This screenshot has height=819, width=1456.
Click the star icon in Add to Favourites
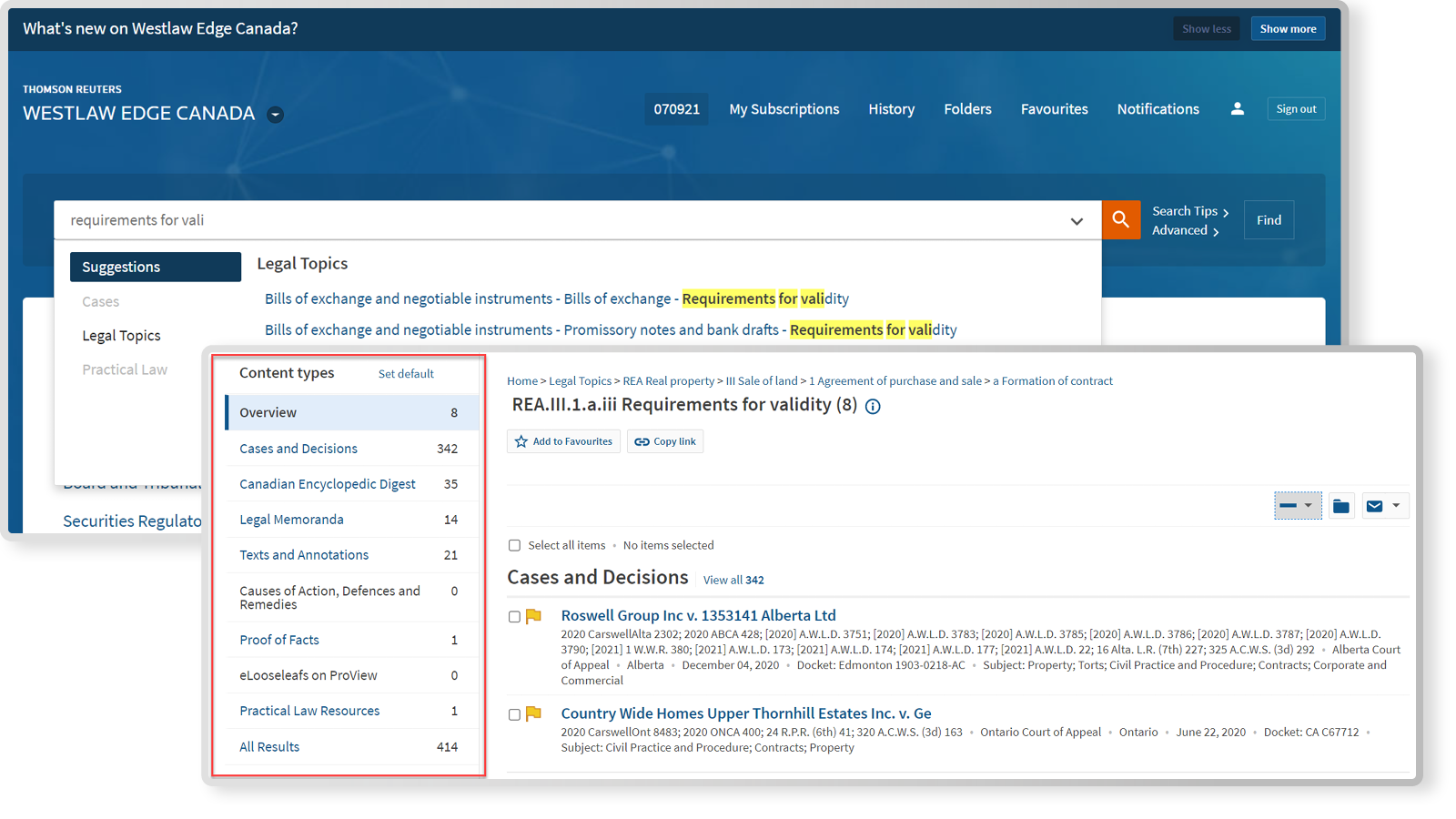[x=521, y=441]
